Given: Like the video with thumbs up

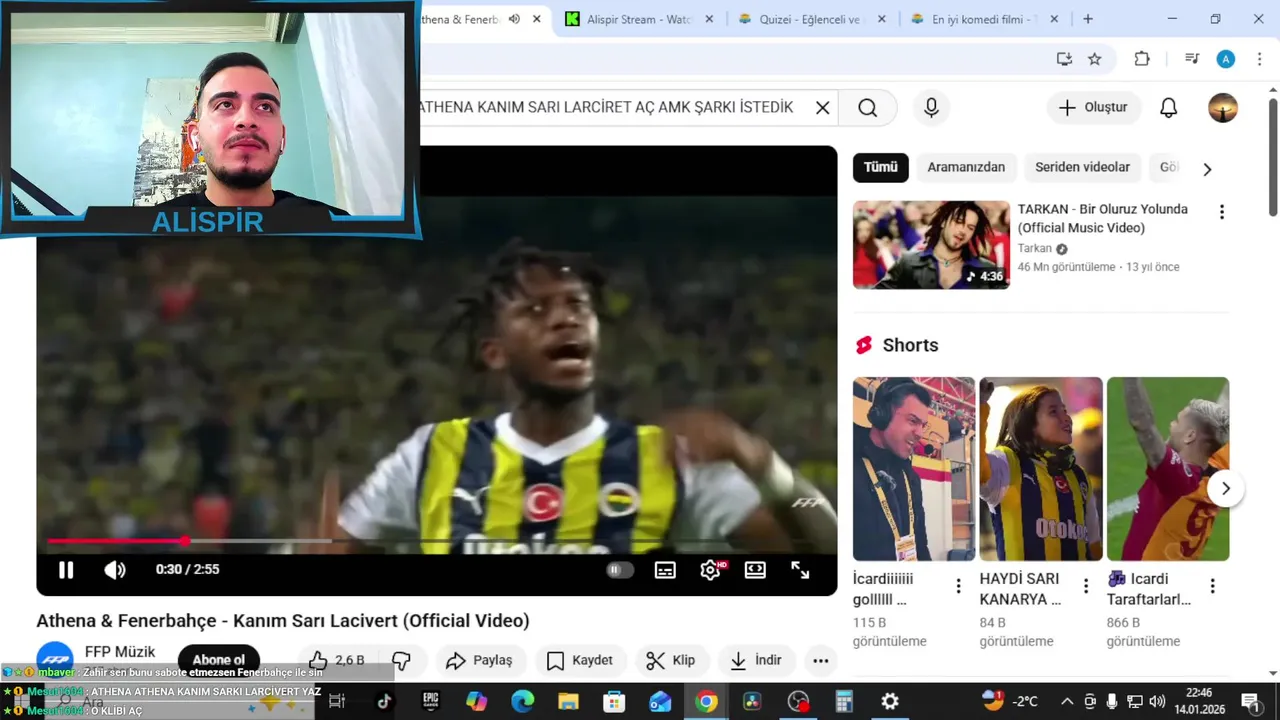Looking at the screenshot, I should coord(337,660).
